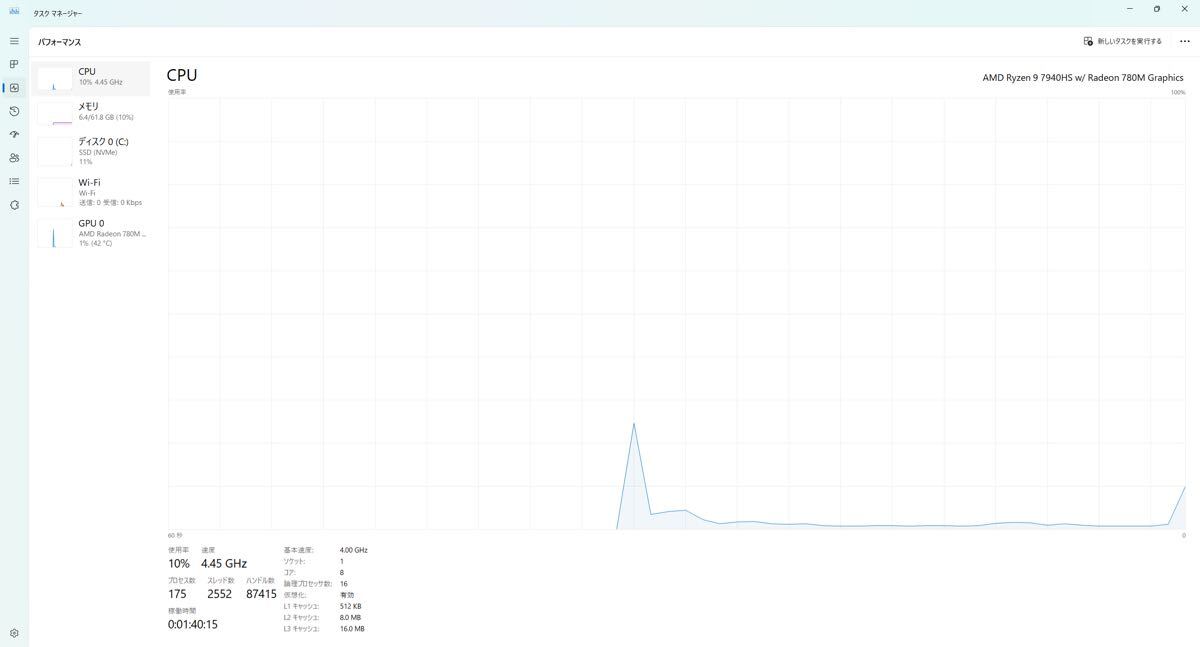This screenshot has height=647, width=1200.
Task: Click the thread count 2552
Action: [219, 594]
